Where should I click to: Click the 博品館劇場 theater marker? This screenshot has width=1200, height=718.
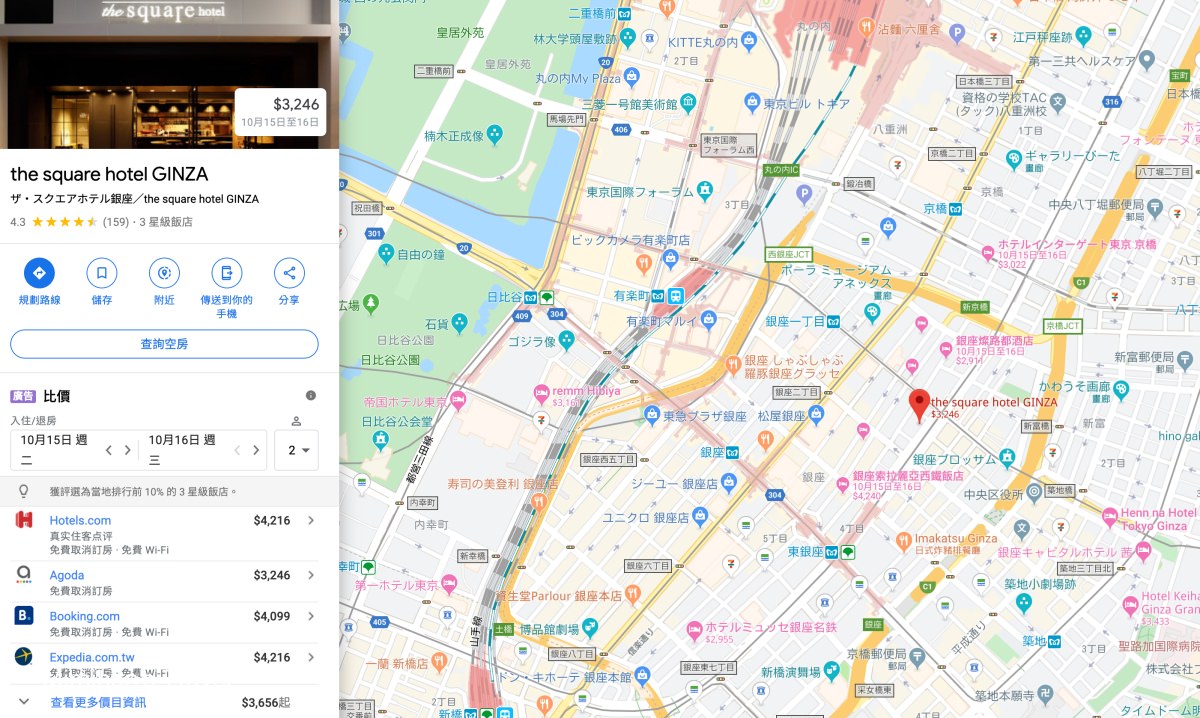point(590,628)
